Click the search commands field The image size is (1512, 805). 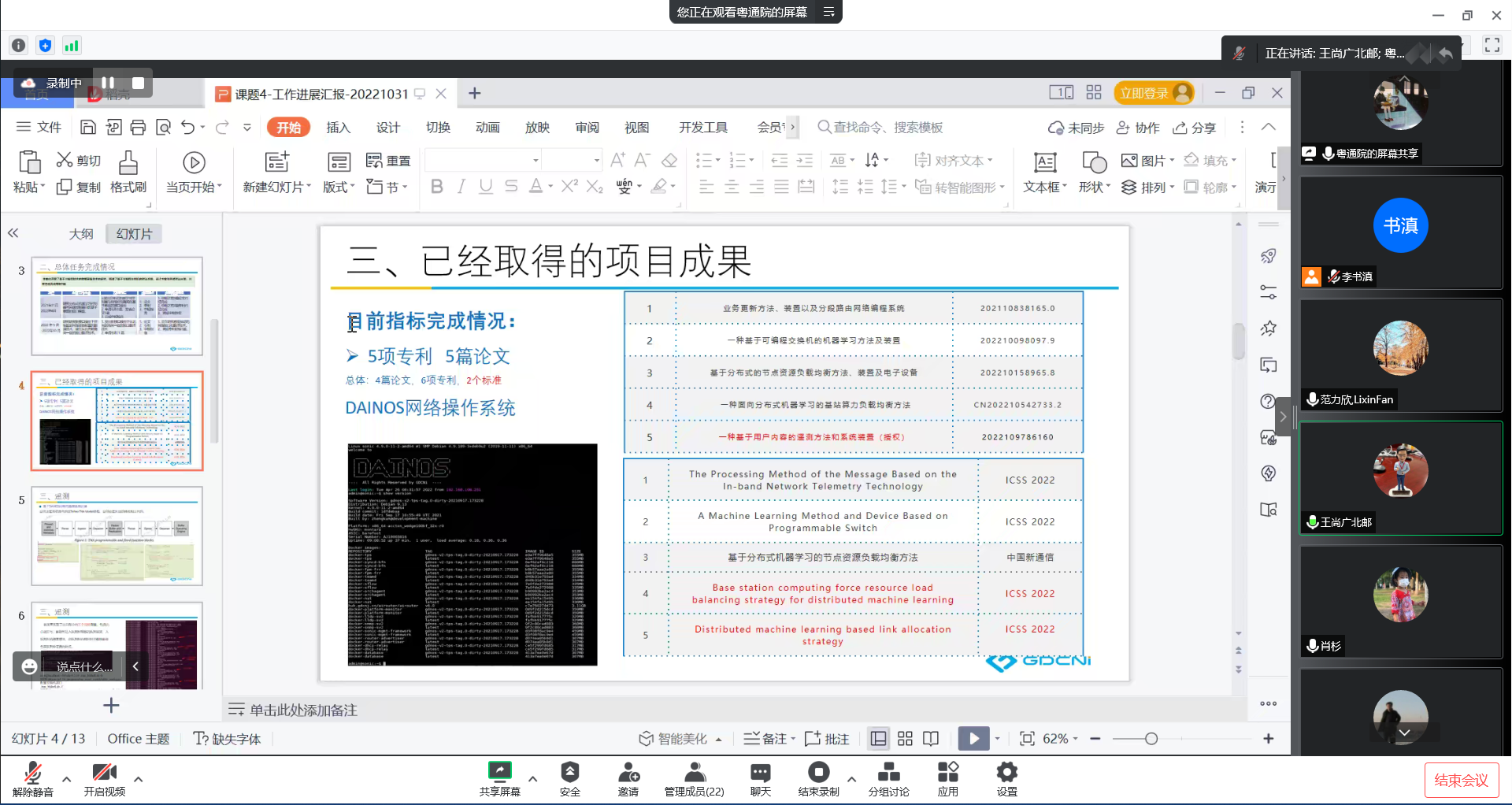click(880, 128)
